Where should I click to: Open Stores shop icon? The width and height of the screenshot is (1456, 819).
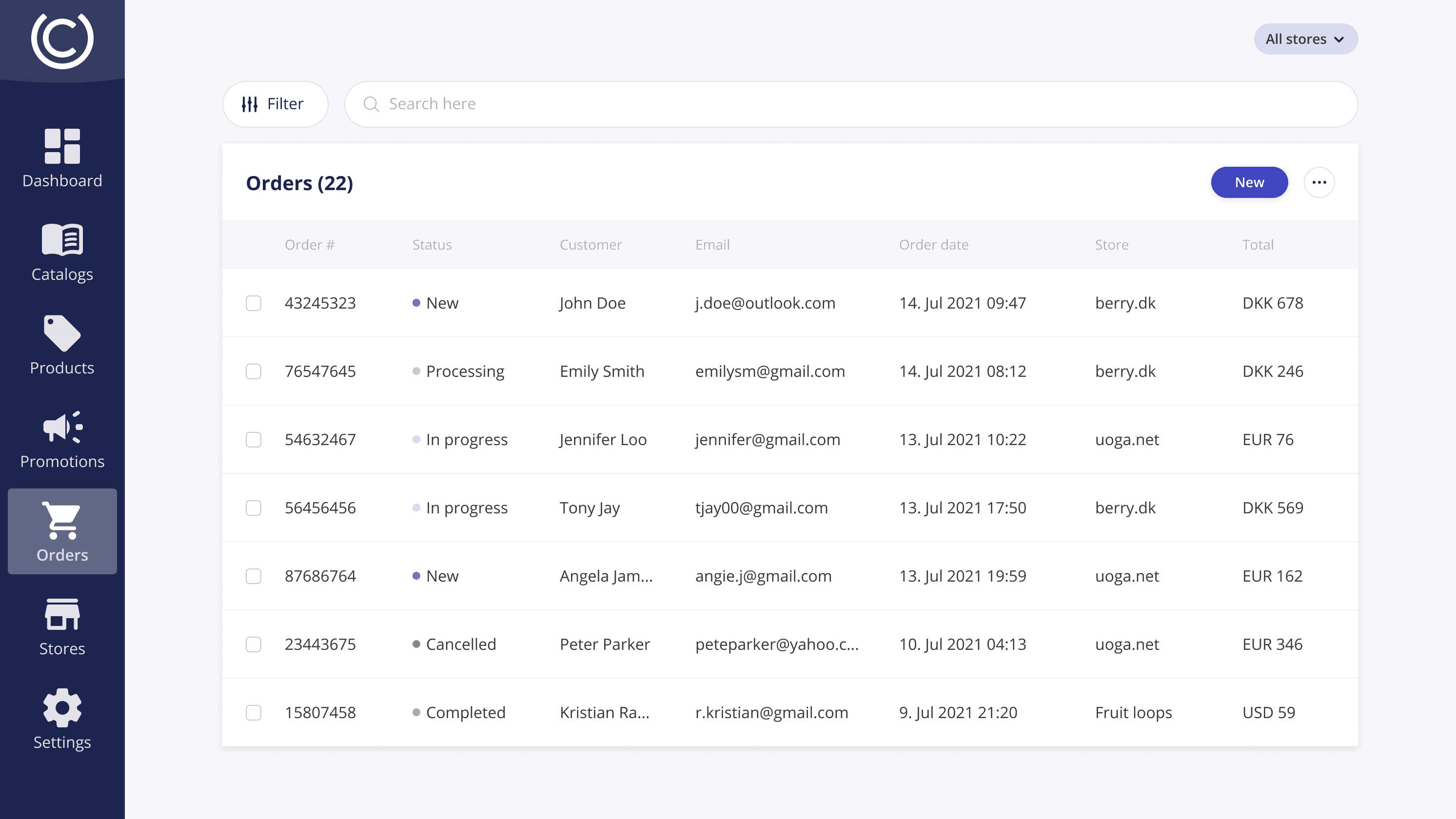pyautogui.click(x=62, y=614)
